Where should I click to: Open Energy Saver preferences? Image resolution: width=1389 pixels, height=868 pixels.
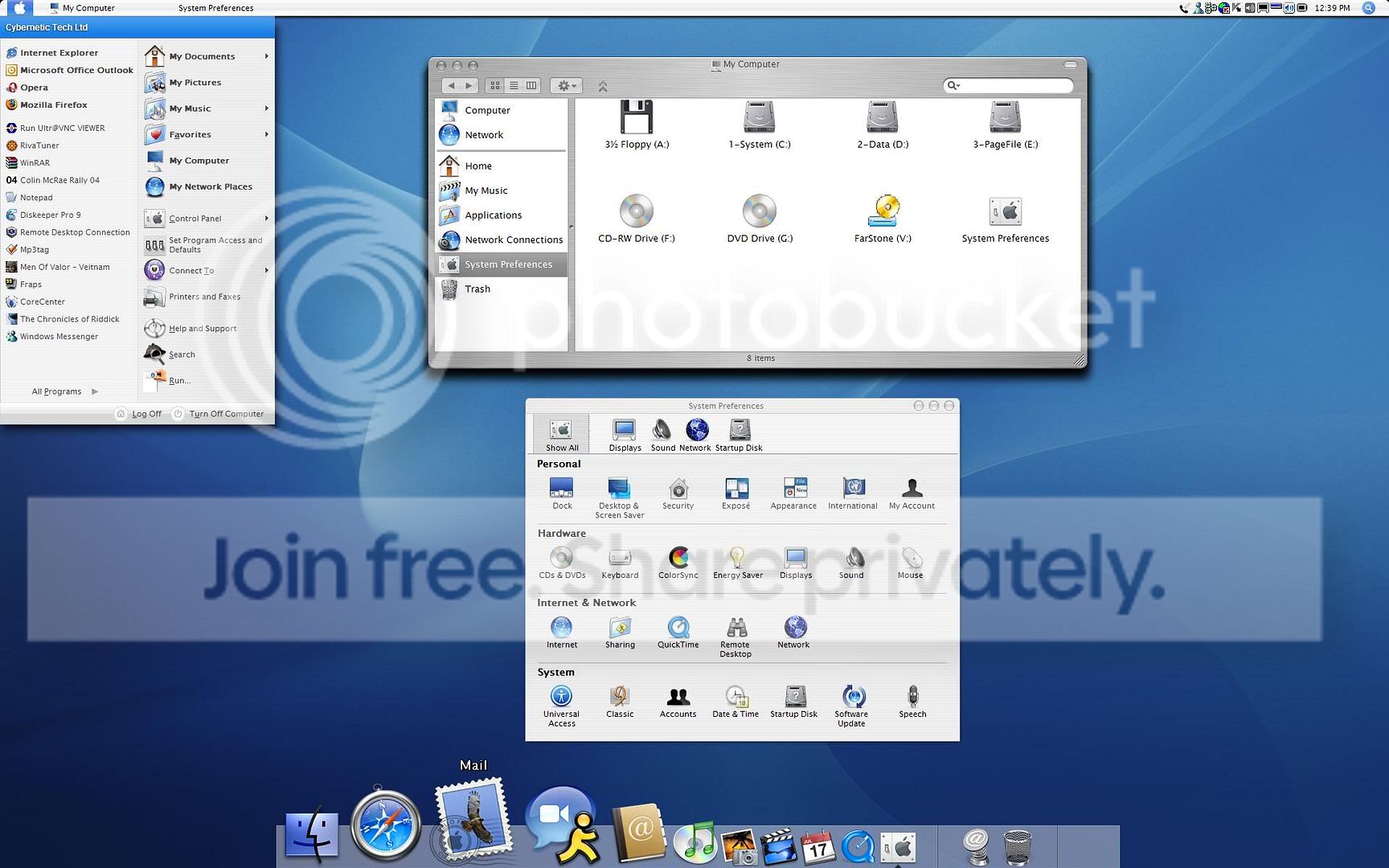tap(737, 563)
